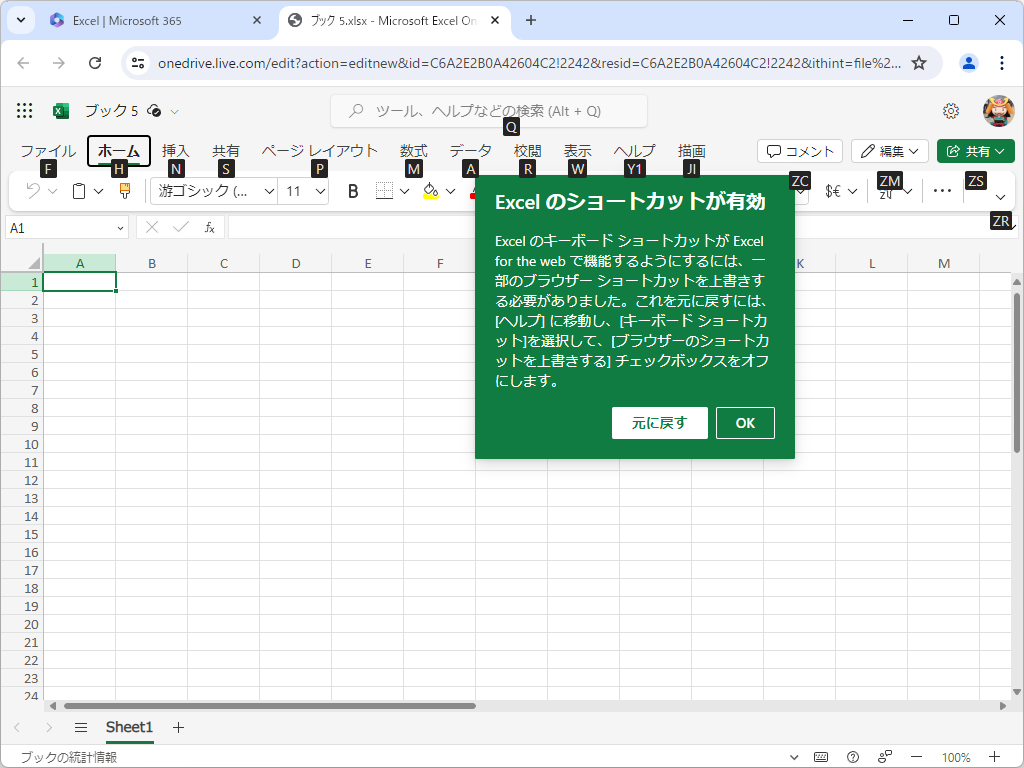Toggle the bookmark star in address bar
Screen dimensions: 1024x768
918,62
